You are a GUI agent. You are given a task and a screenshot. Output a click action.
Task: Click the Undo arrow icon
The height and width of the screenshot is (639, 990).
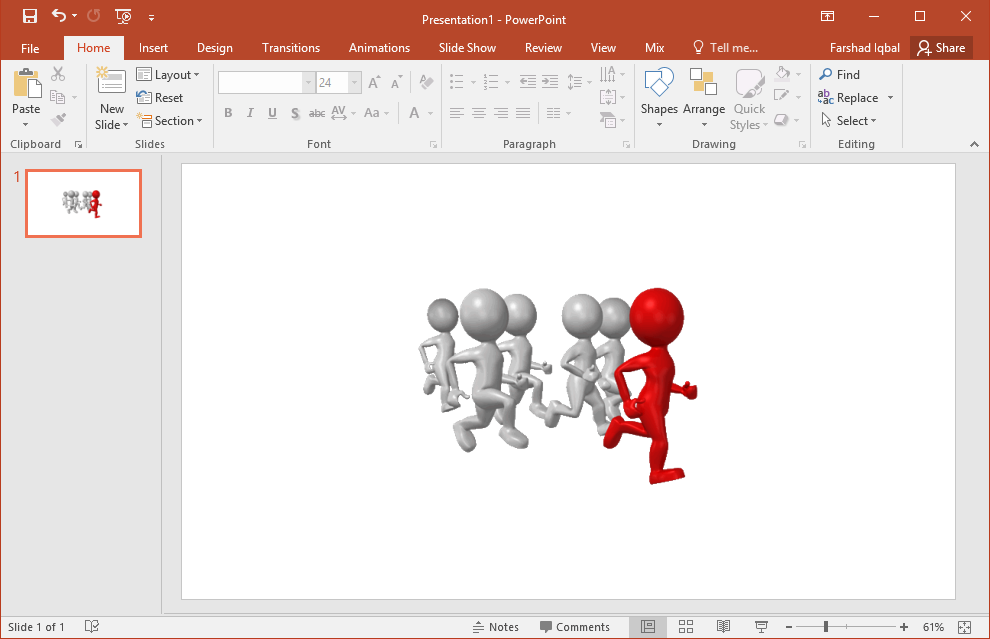[59, 16]
